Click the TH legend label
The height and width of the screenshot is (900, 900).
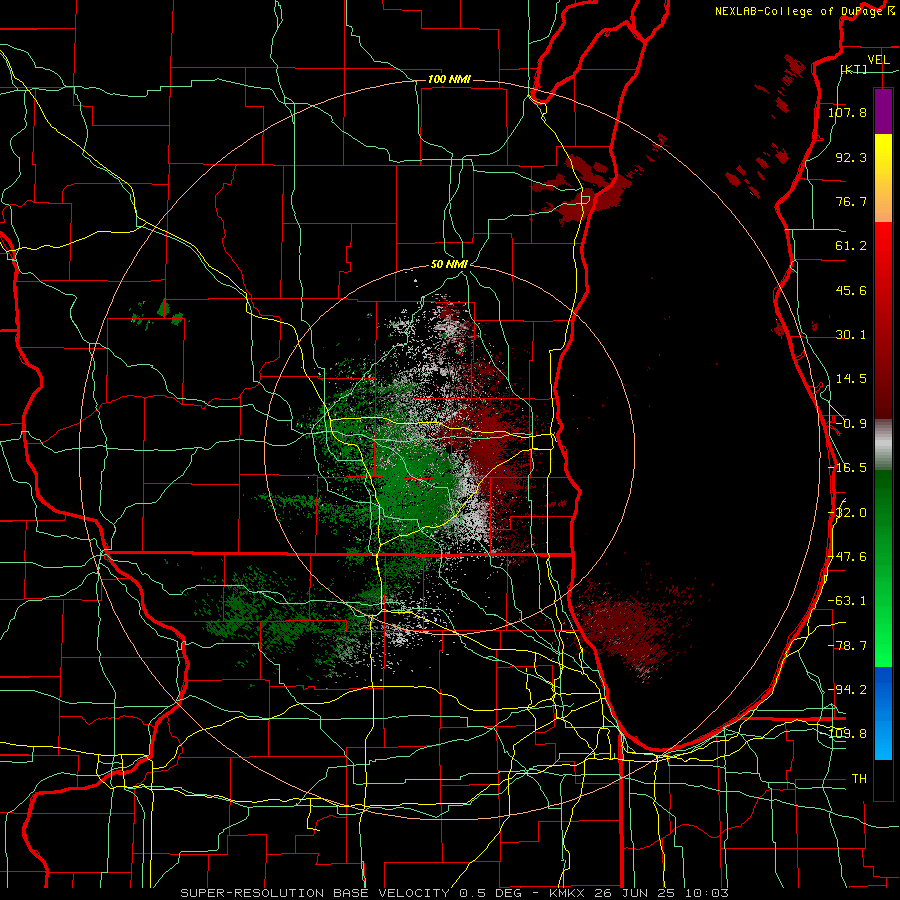[x=859, y=778]
